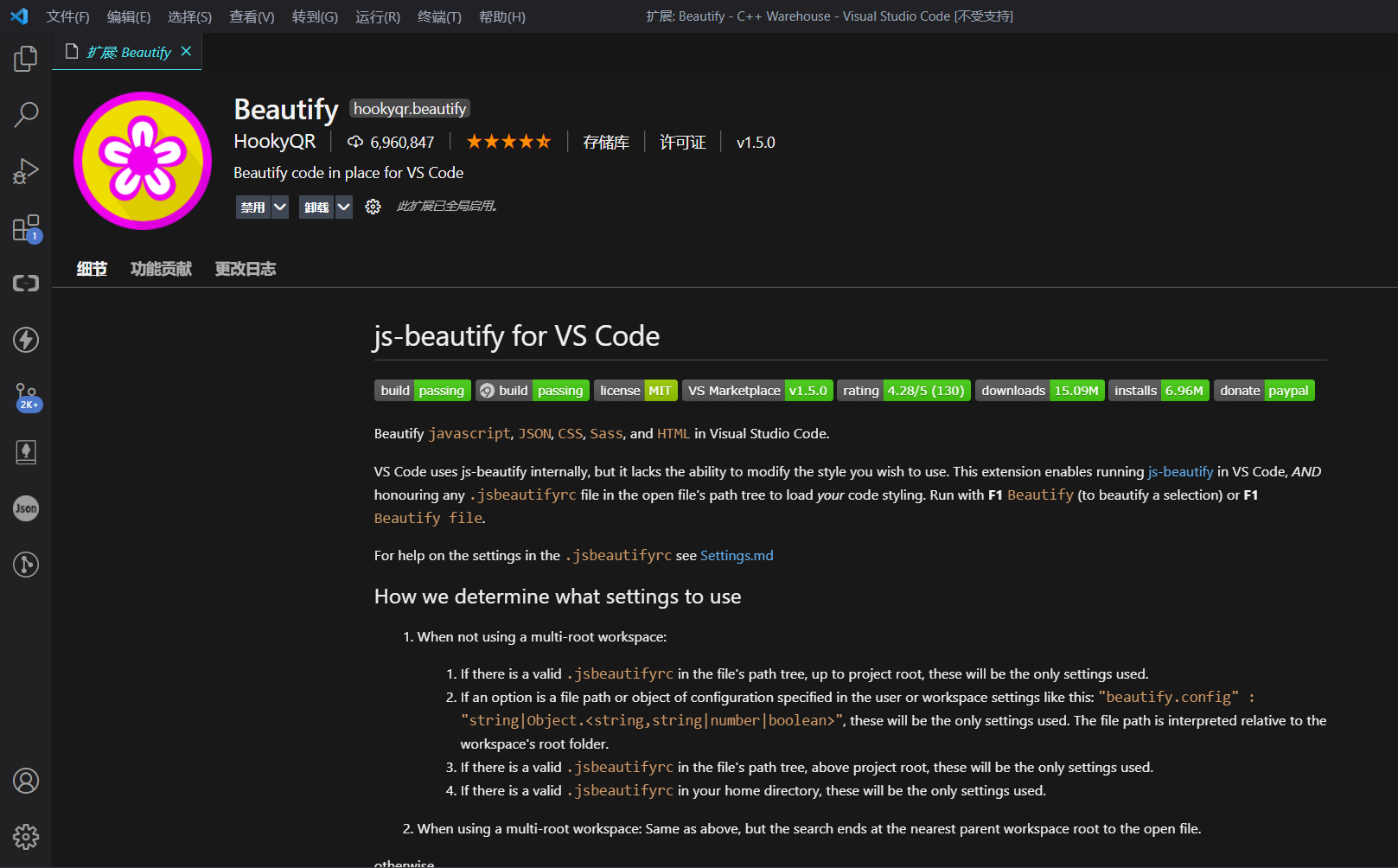Click the HookyQR publisher name
Viewport: 1398px width, 868px height.
point(275,142)
